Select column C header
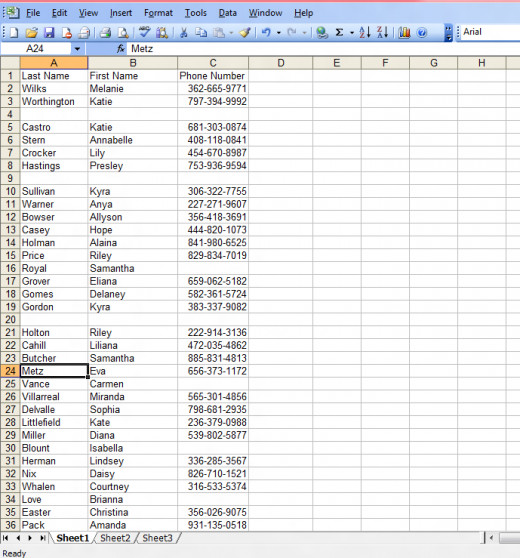The image size is (520, 558). pyautogui.click(x=213, y=63)
